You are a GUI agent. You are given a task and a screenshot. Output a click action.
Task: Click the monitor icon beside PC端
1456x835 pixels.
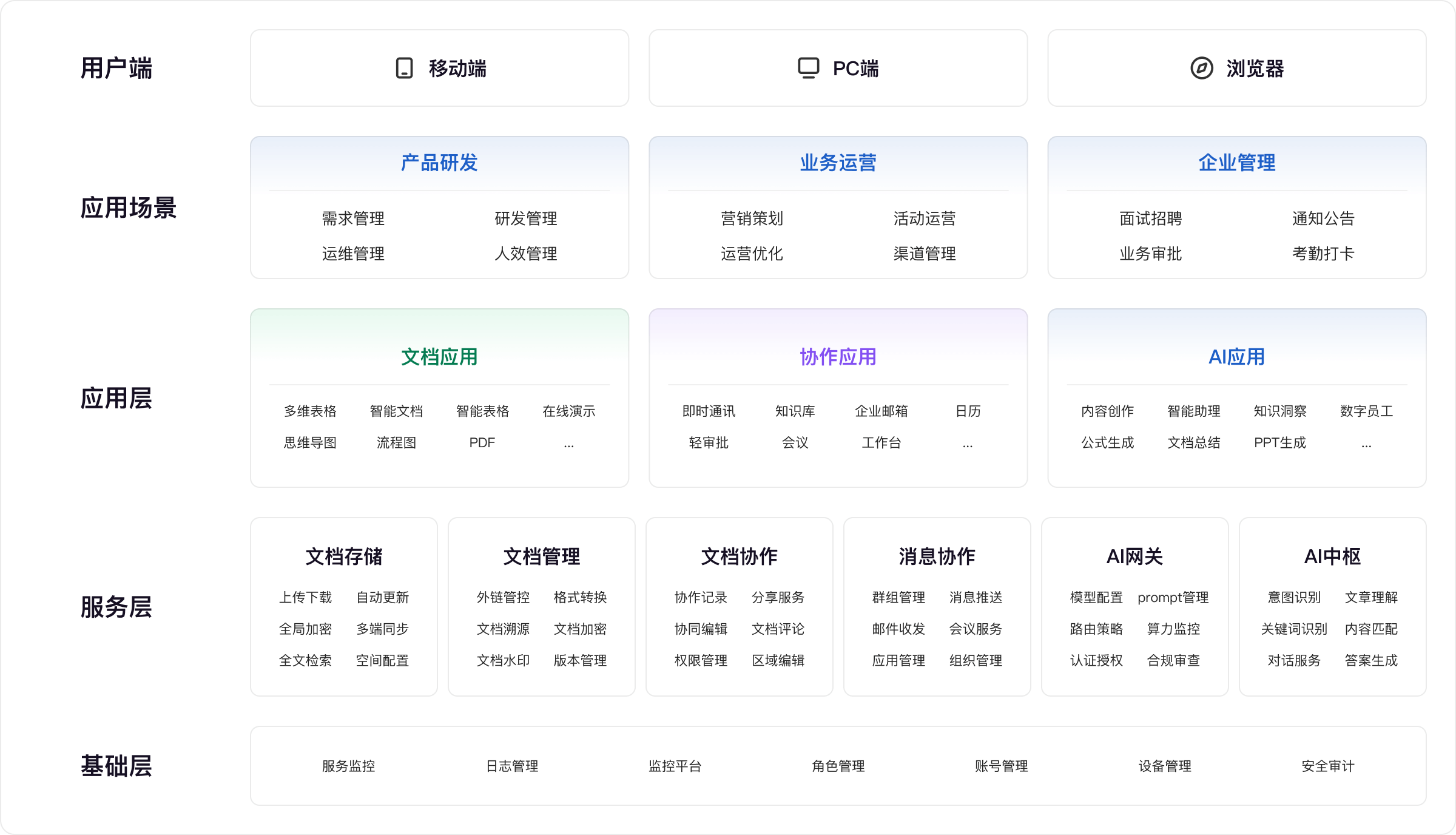808,68
